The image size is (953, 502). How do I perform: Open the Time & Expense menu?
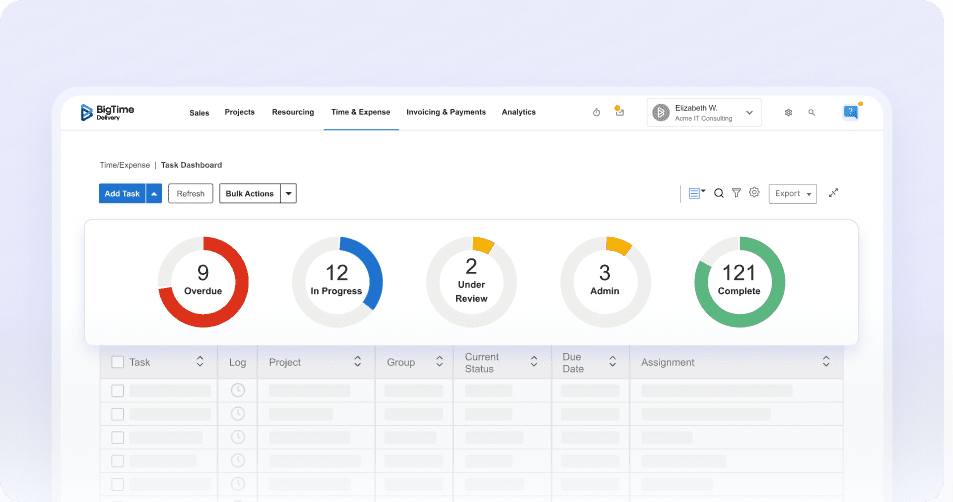(360, 112)
